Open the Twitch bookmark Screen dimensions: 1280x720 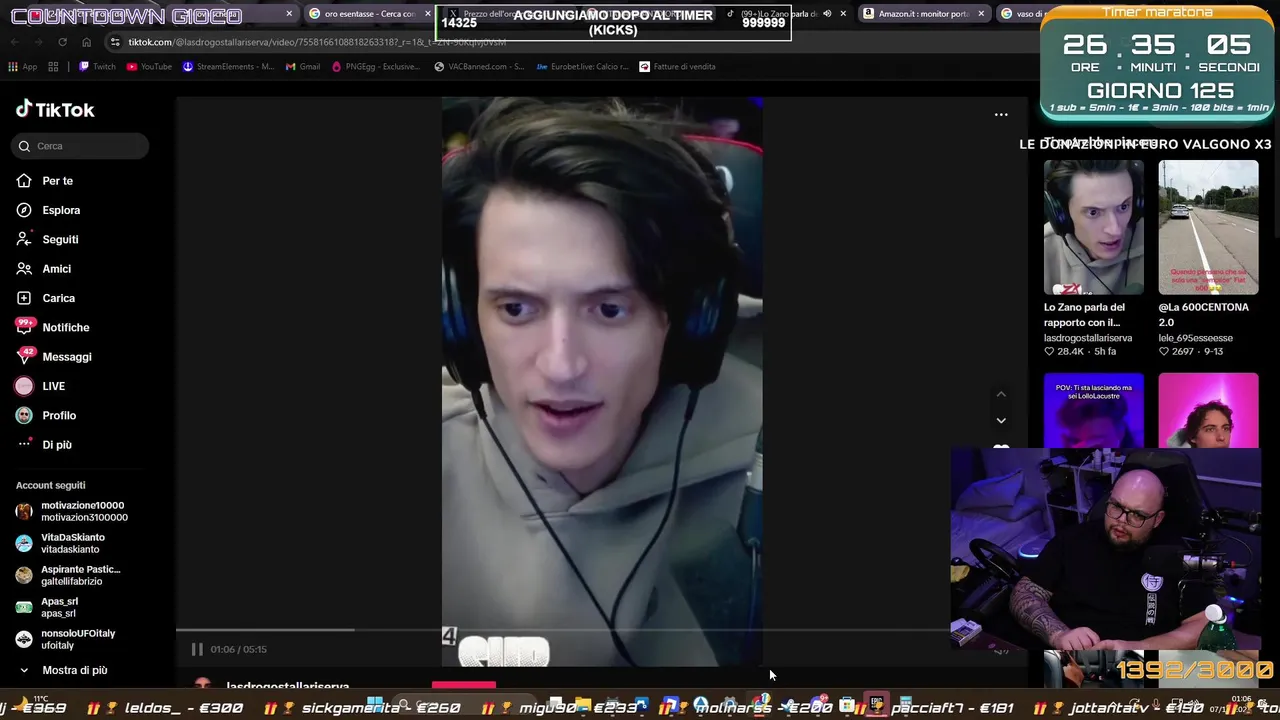coord(97,67)
